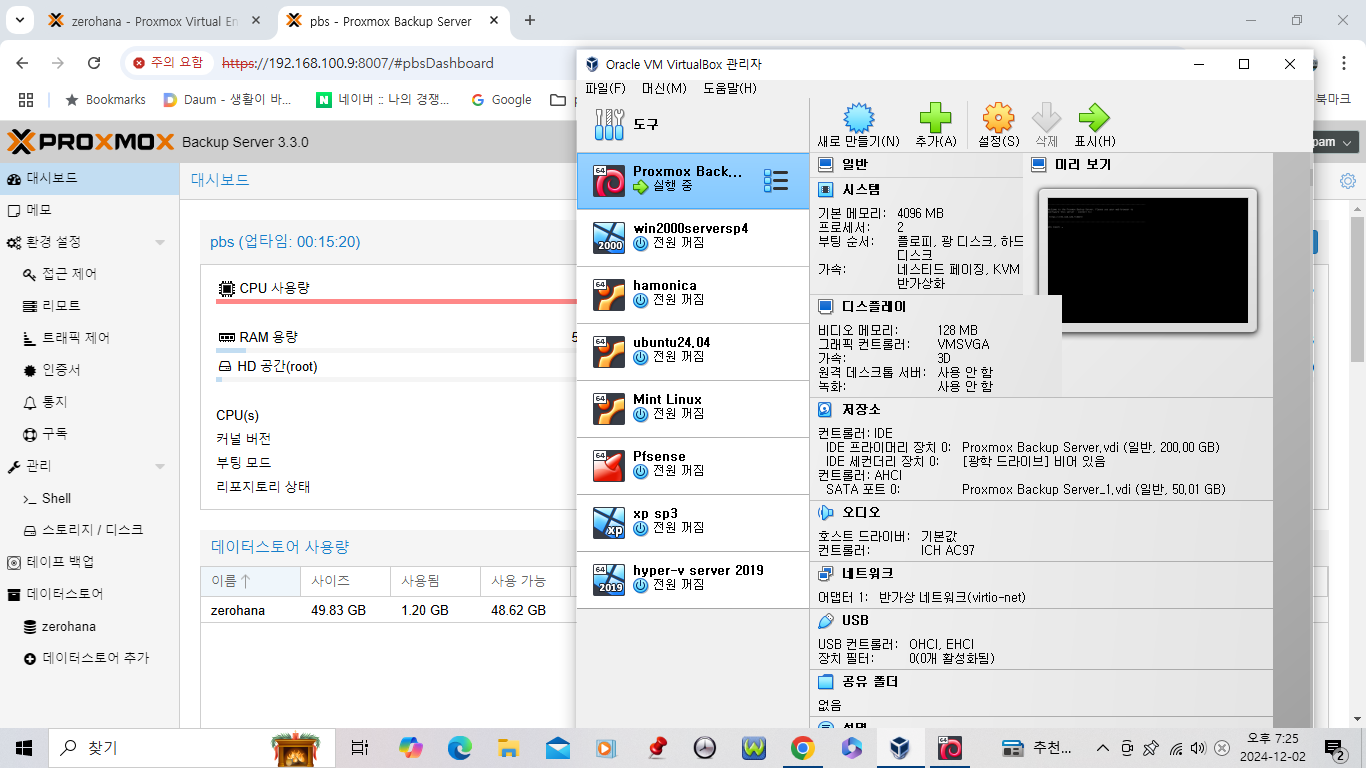
Task: Click the browser address bar URL
Action: [x=358, y=63]
